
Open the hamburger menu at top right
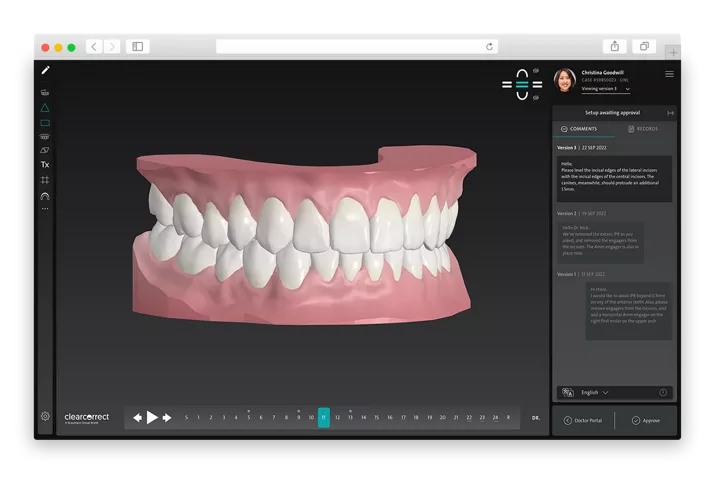pyautogui.click(x=669, y=74)
